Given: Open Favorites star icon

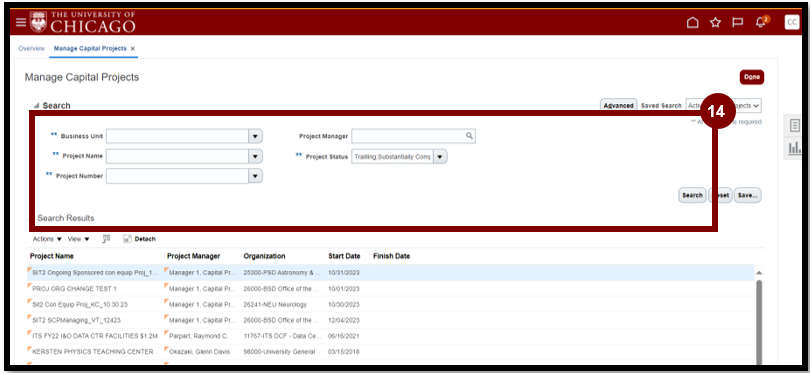Looking at the screenshot, I should pos(715,22).
